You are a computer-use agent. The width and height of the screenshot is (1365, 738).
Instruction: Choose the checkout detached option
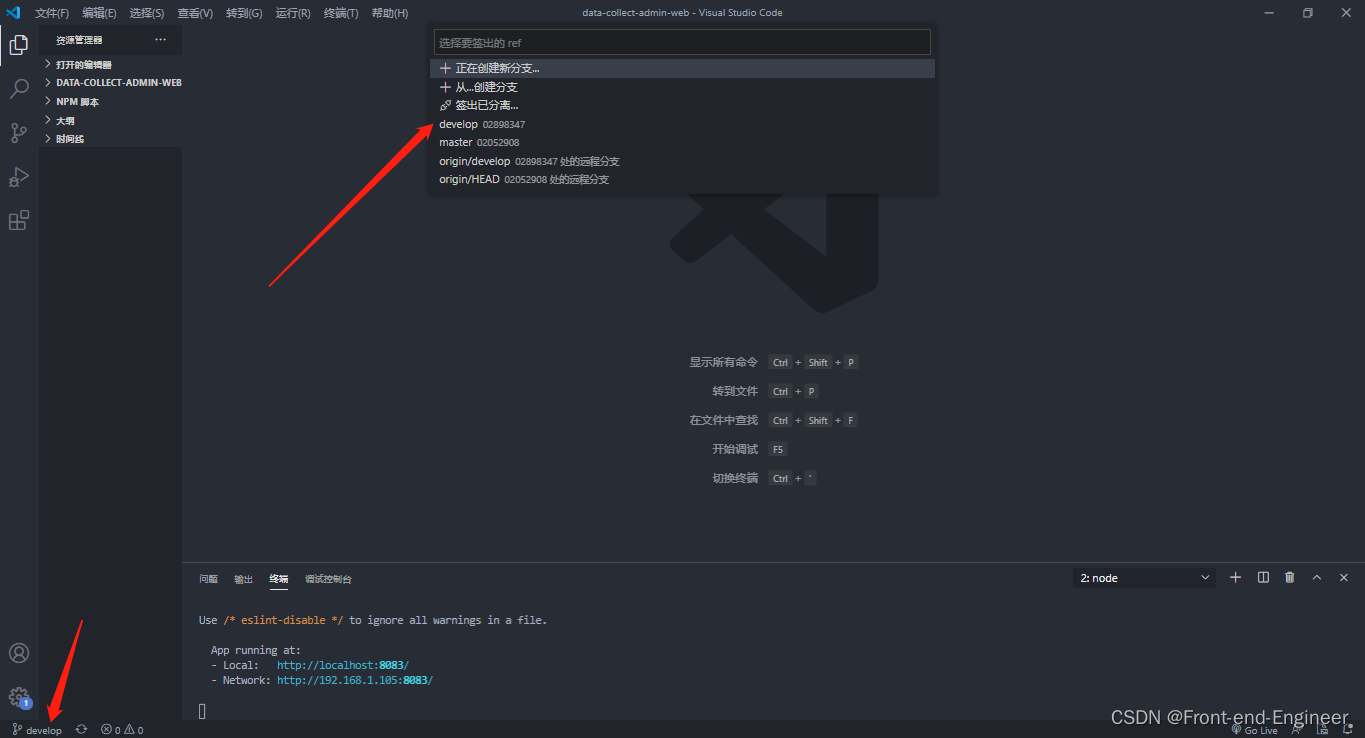(x=683, y=105)
